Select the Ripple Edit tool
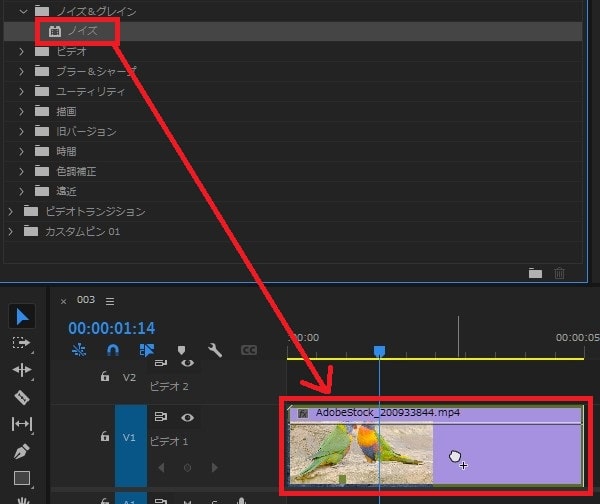The image size is (600, 504). pos(22,370)
